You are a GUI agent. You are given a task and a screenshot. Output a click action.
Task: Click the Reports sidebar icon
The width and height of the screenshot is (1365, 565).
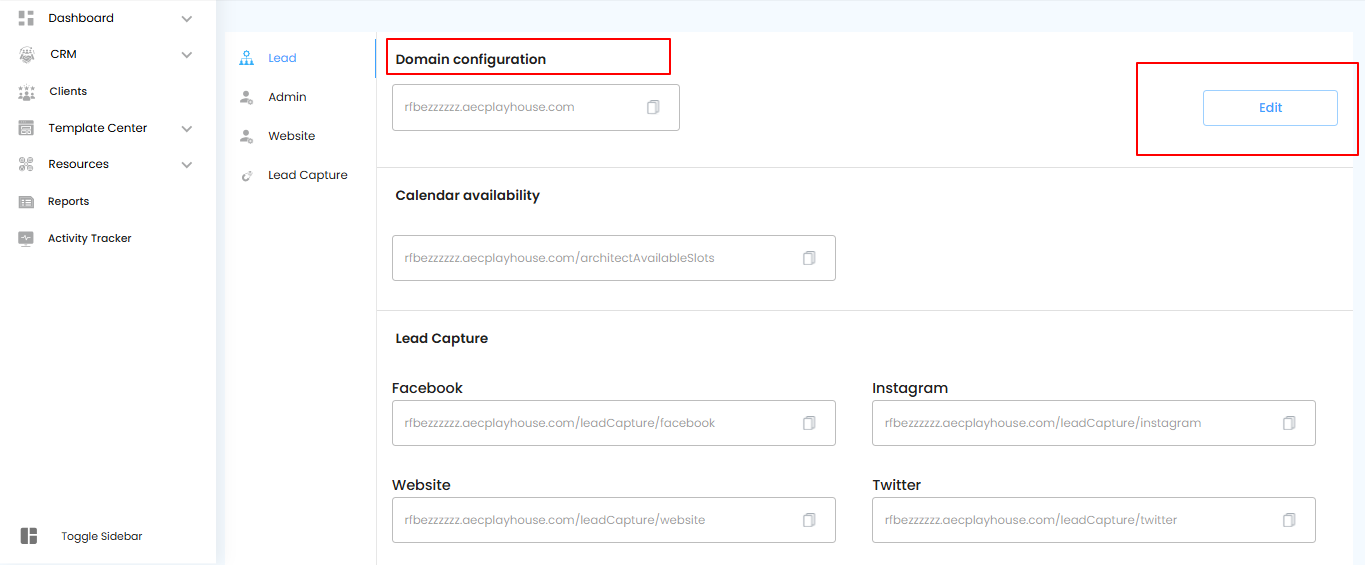[x=27, y=202]
